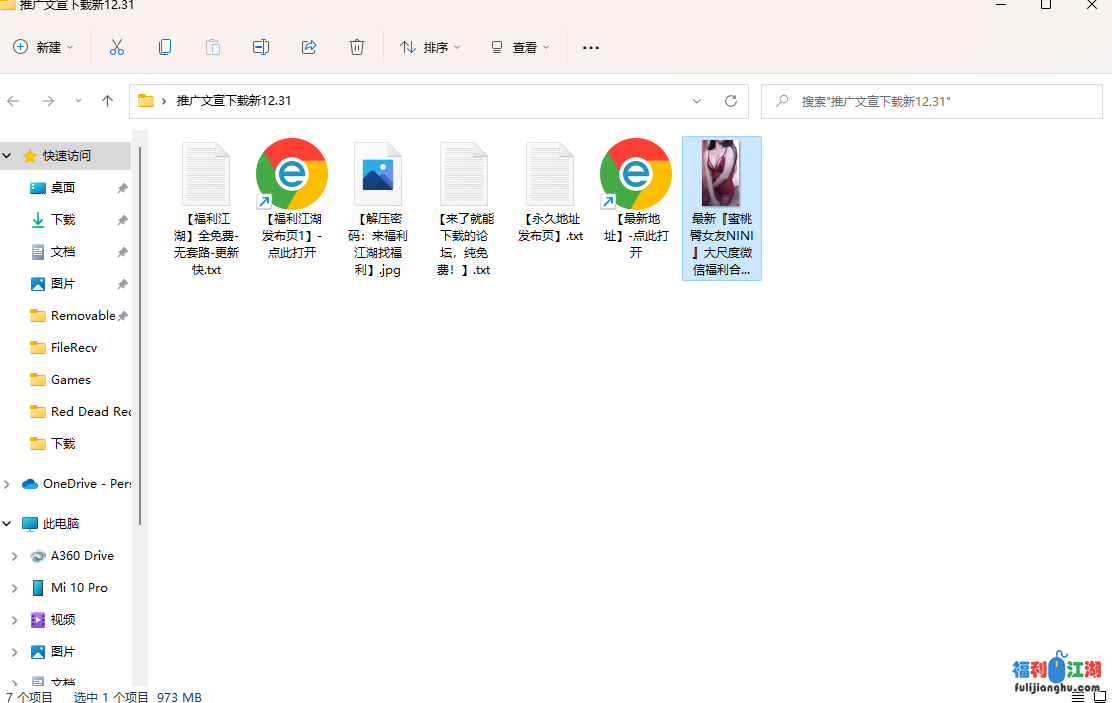The image size is (1112, 703).
Task: Collapse the 快速访问 tree section
Action: [x=8, y=156]
